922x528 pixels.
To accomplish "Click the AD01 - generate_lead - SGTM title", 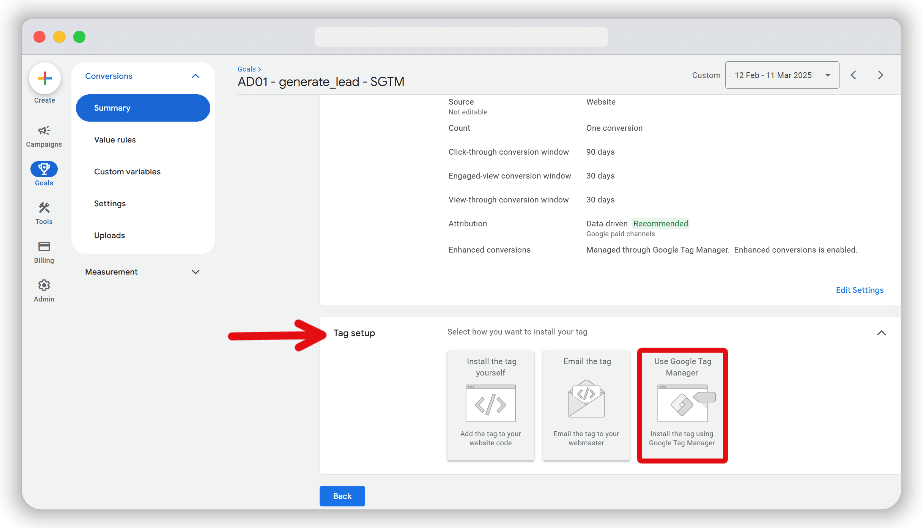I will (321, 82).
